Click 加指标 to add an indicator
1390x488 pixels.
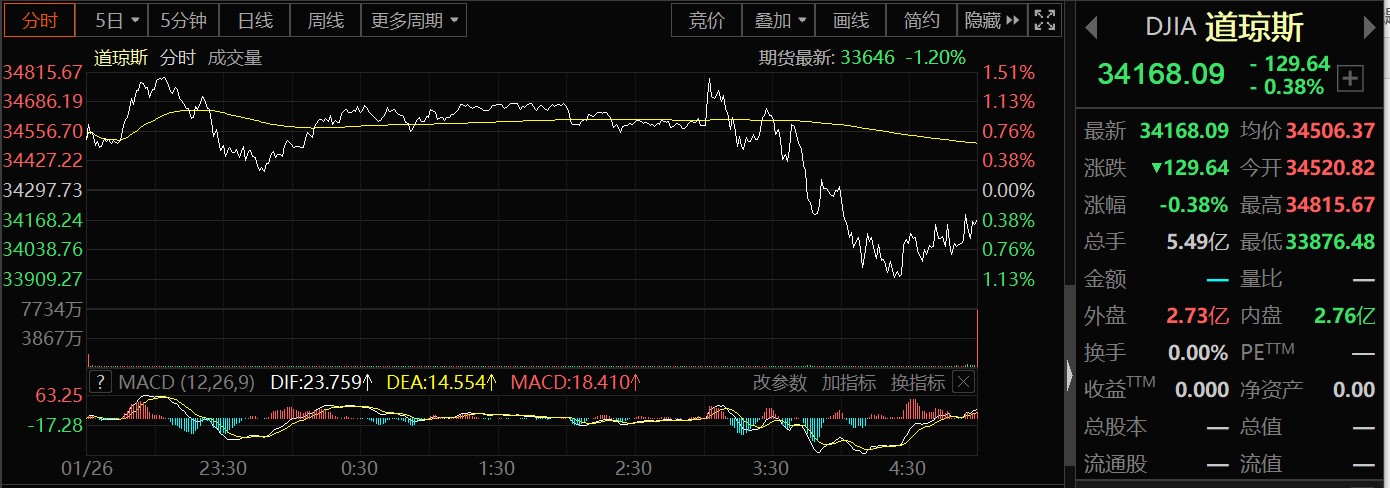849,382
